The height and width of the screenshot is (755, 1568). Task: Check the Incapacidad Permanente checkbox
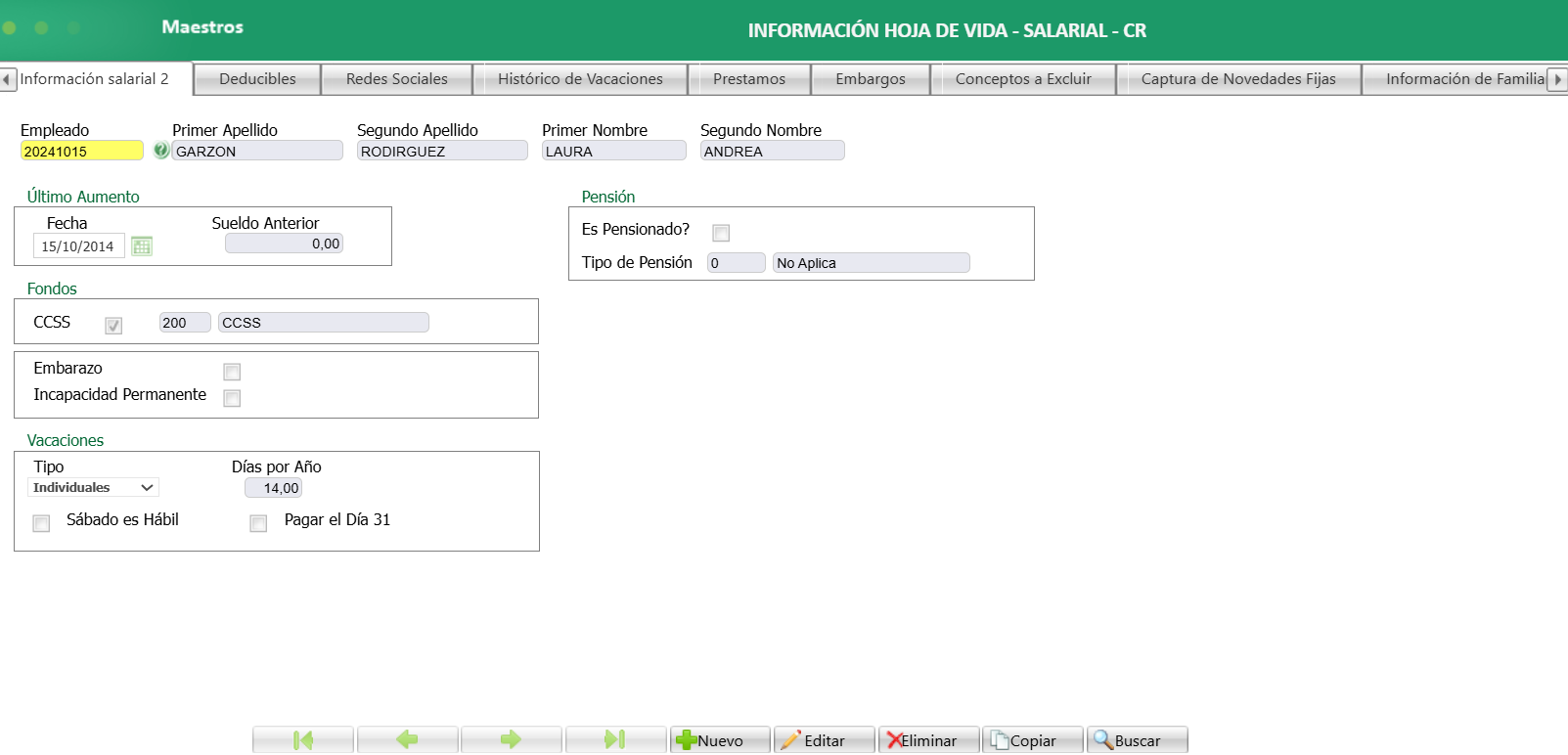click(232, 398)
